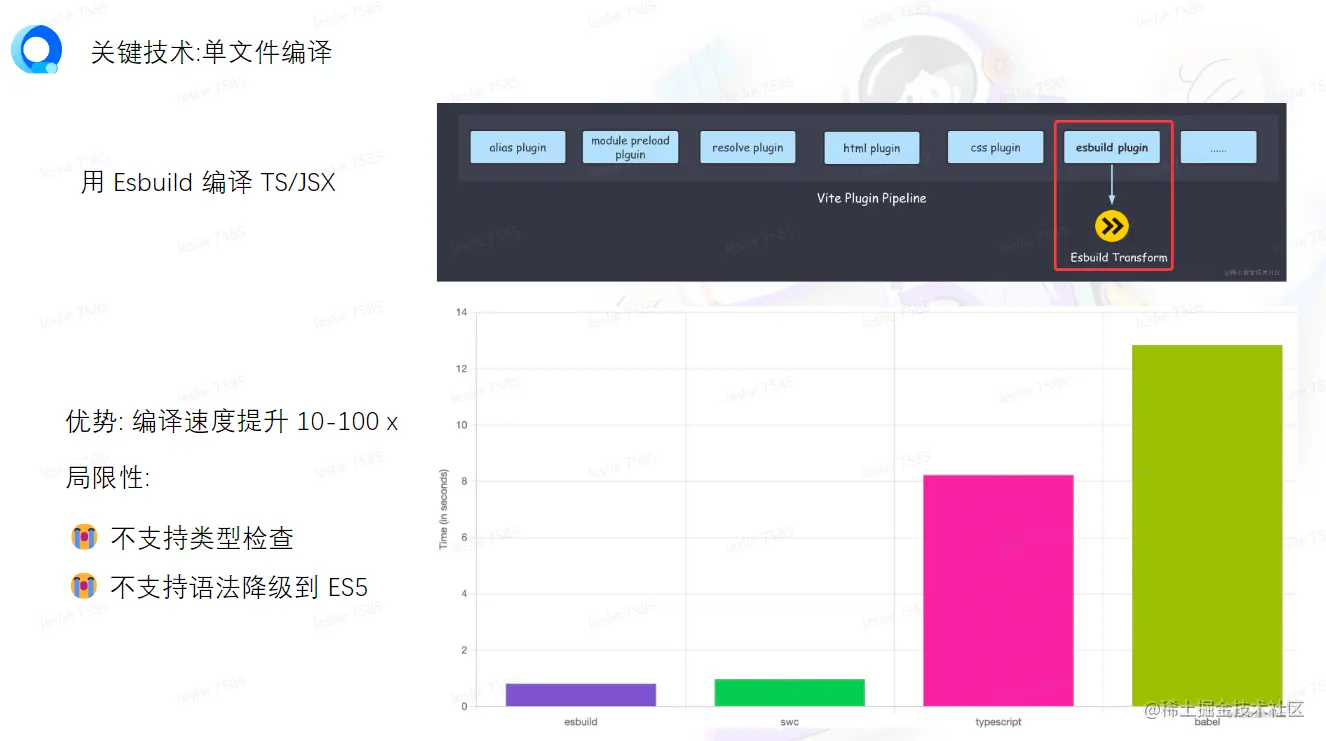Screen dimensions: 1326x741
Task: Click the text 不支持语法降级到 ES5
Action: coord(239,587)
